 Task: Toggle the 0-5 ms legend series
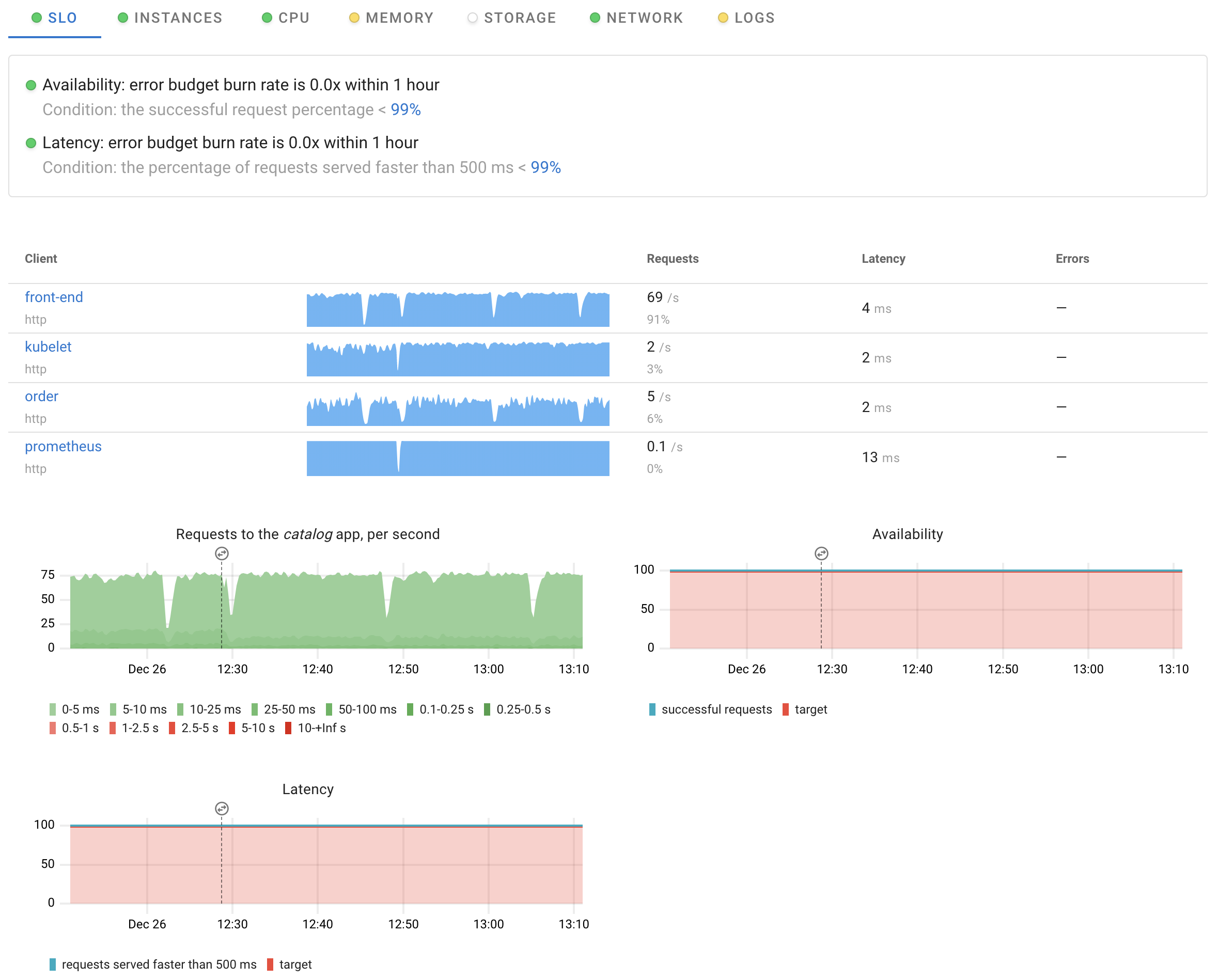point(74,709)
